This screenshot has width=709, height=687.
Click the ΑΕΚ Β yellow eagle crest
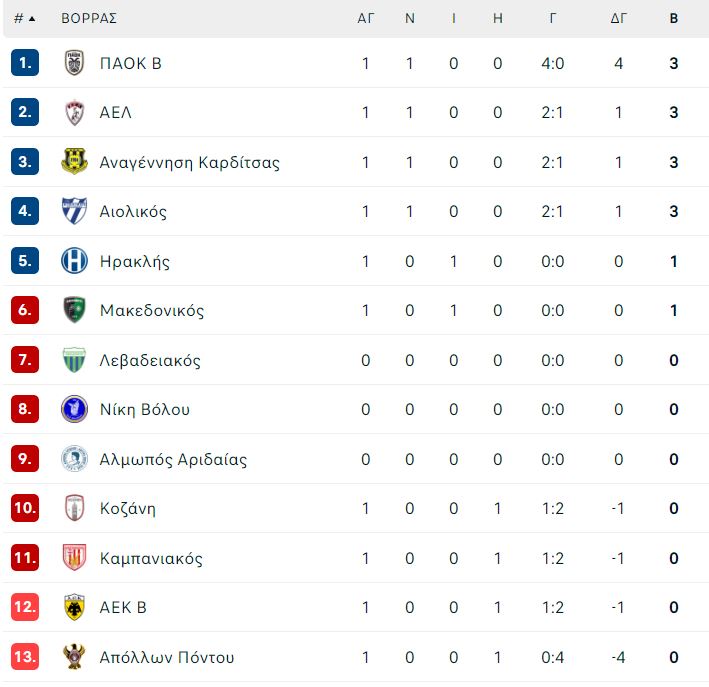tap(74, 607)
